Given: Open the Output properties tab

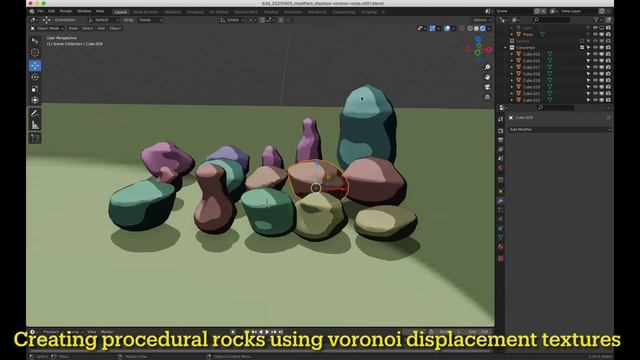Looking at the screenshot, I should (x=501, y=140).
